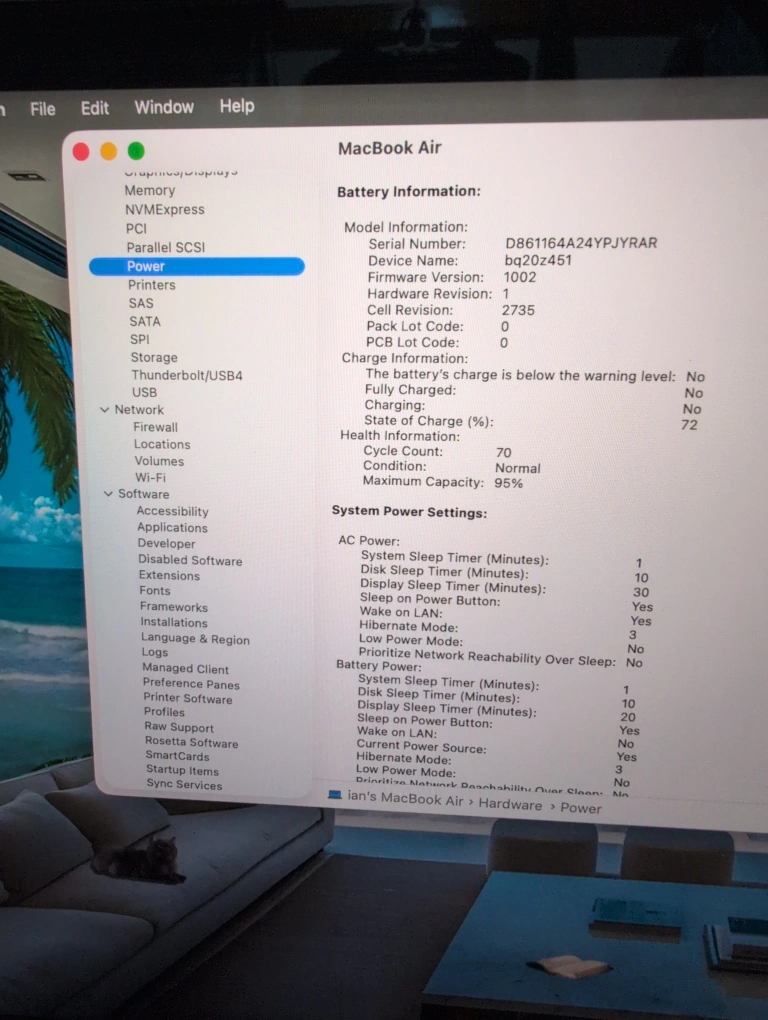Click the Battery Information heading
The width and height of the screenshot is (768, 1020).
coord(408,191)
